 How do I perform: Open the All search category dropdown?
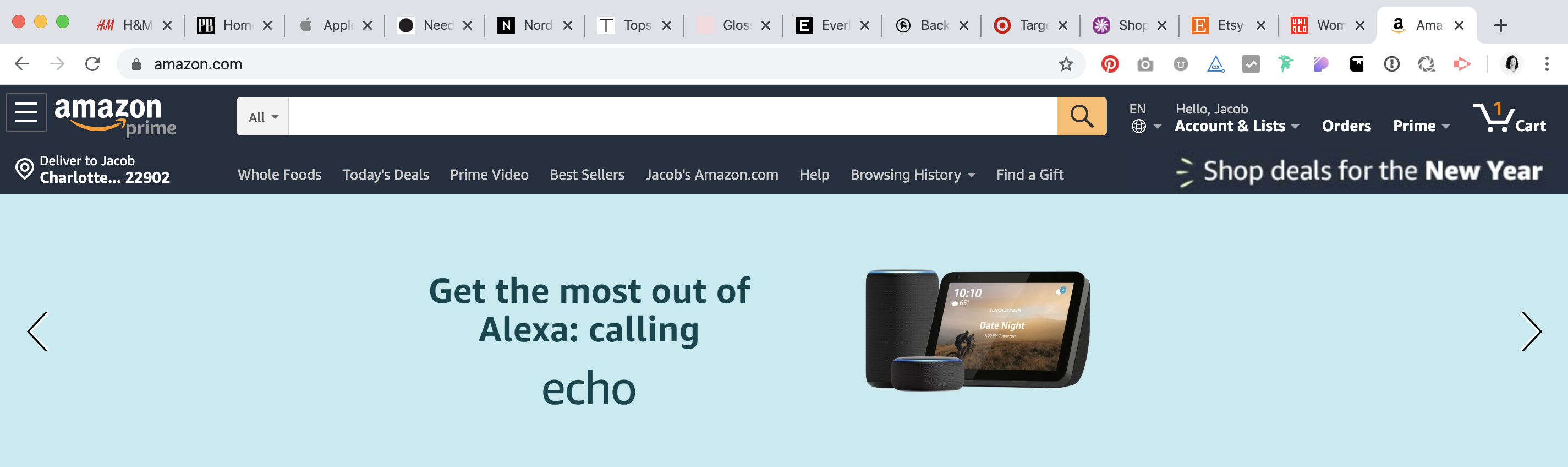coord(263,116)
